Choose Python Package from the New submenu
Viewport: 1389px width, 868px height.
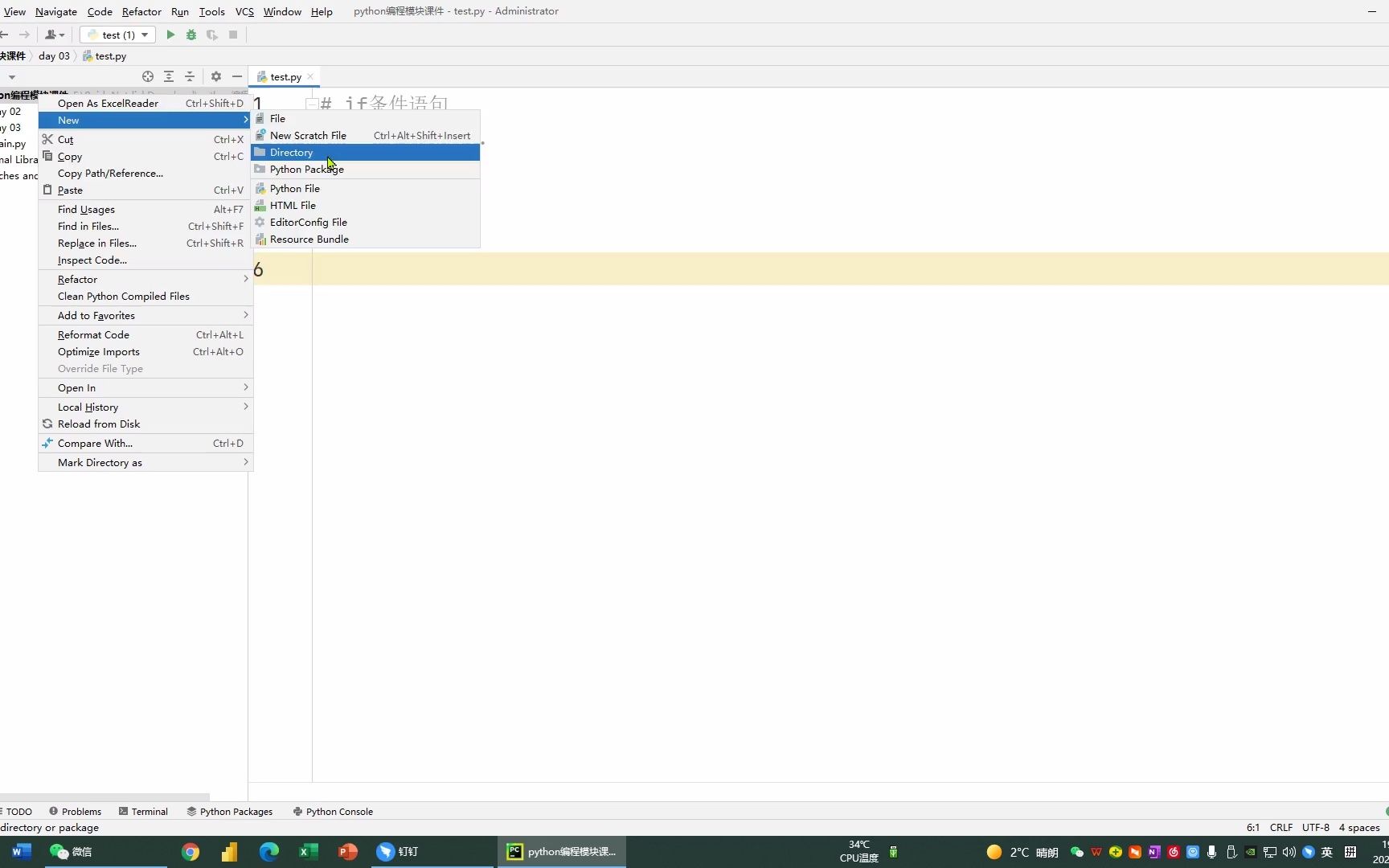(366, 169)
